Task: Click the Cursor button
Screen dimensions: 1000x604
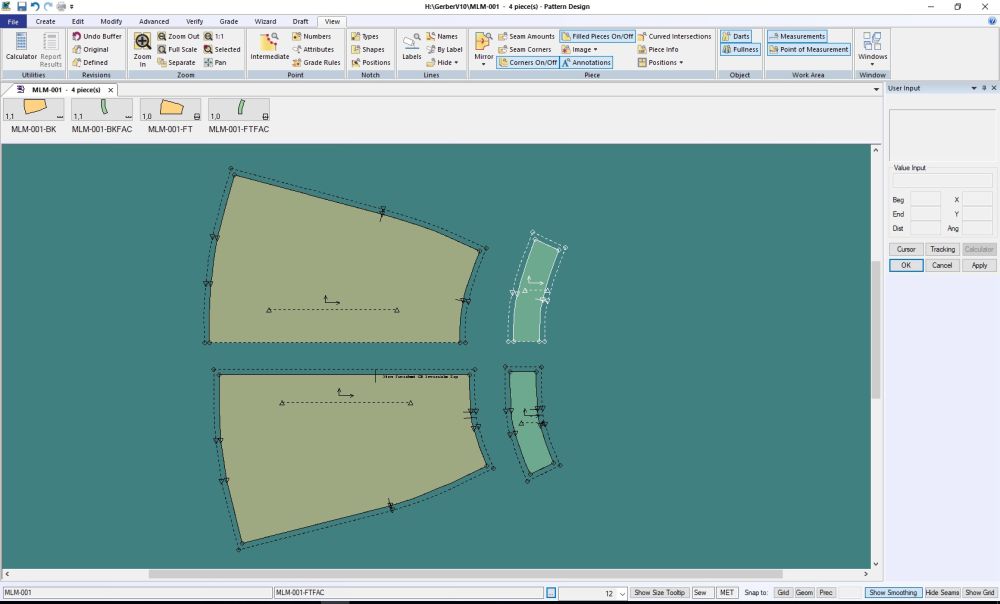Action: [906, 249]
